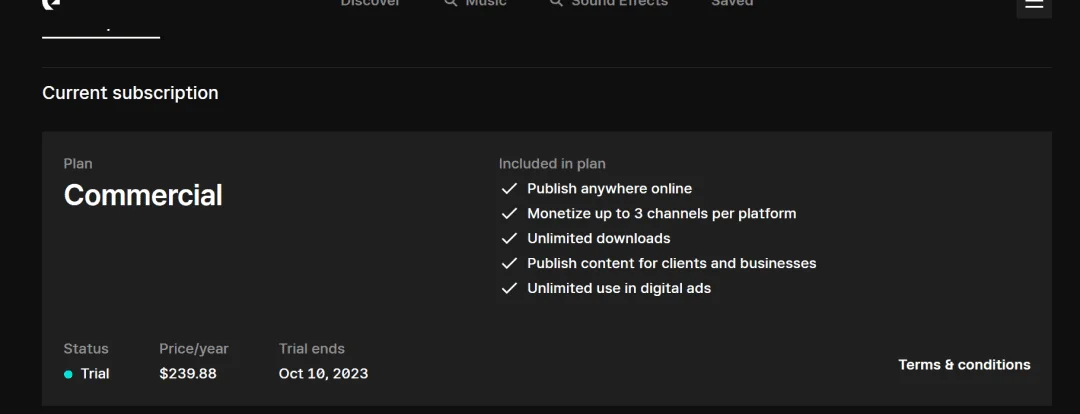1080x414 pixels.
Task: Click the Included in plan label
Action: click(x=552, y=164)
